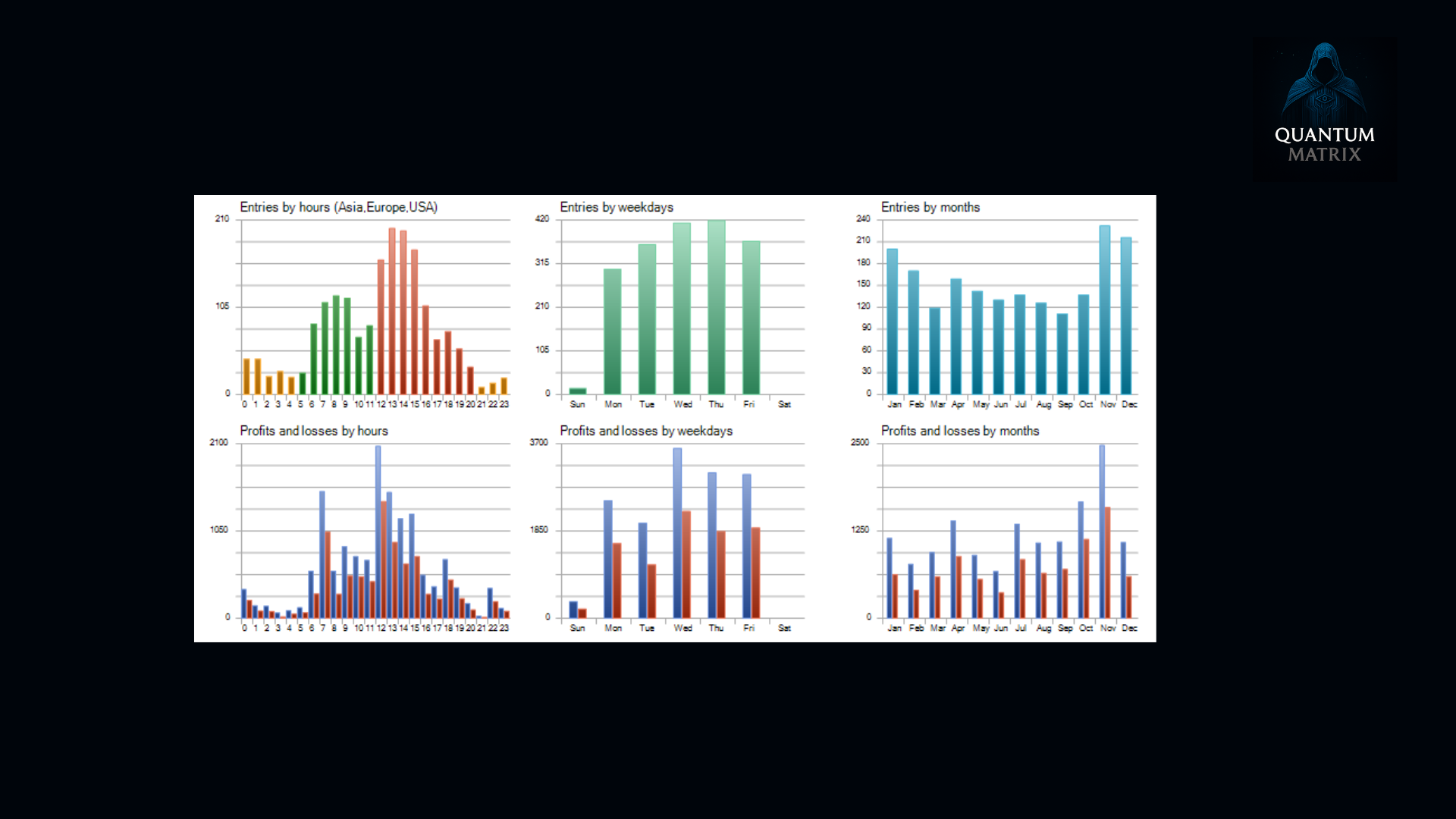
Task: Click the Wed blue profit bar
Action: [677, 531]
